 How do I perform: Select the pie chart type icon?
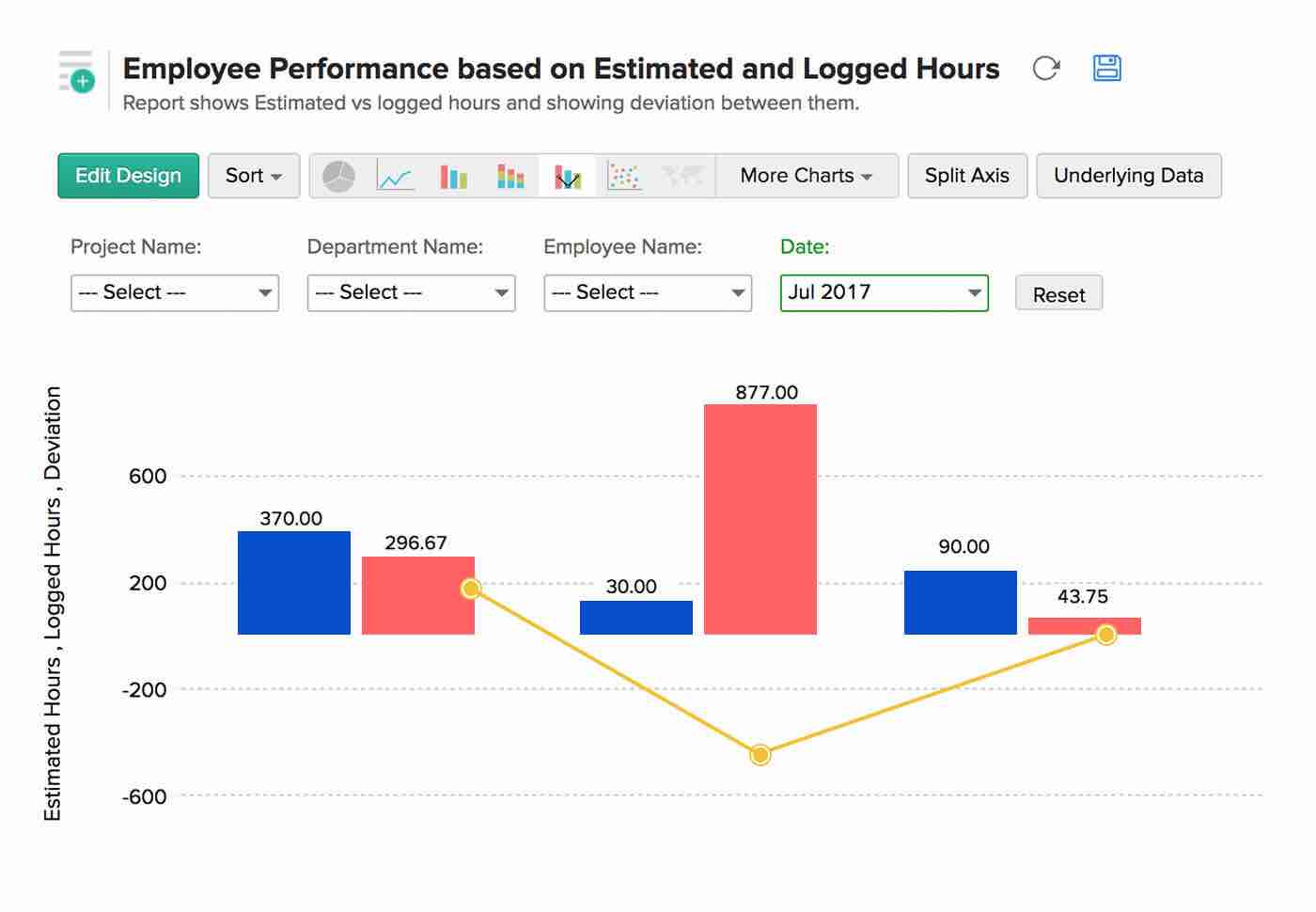click(338, 175)
